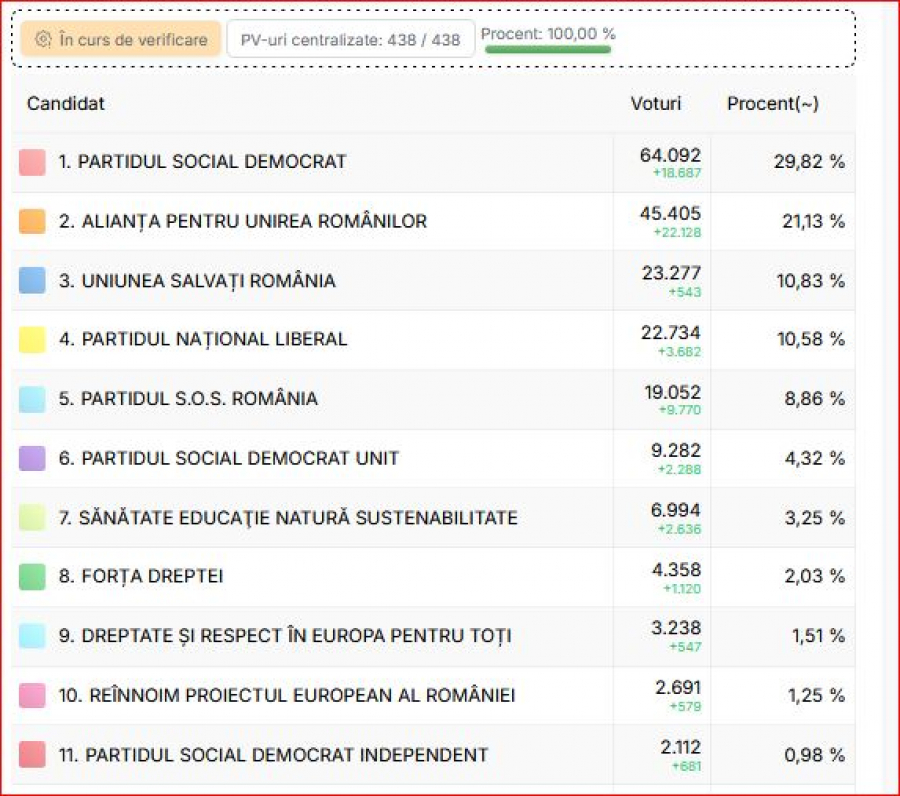Select '9. DREPTATE ȘI RESPECT ÎN EUROPA' name
Viewport: 900px width, 796px height.
[x=285, y=636]
